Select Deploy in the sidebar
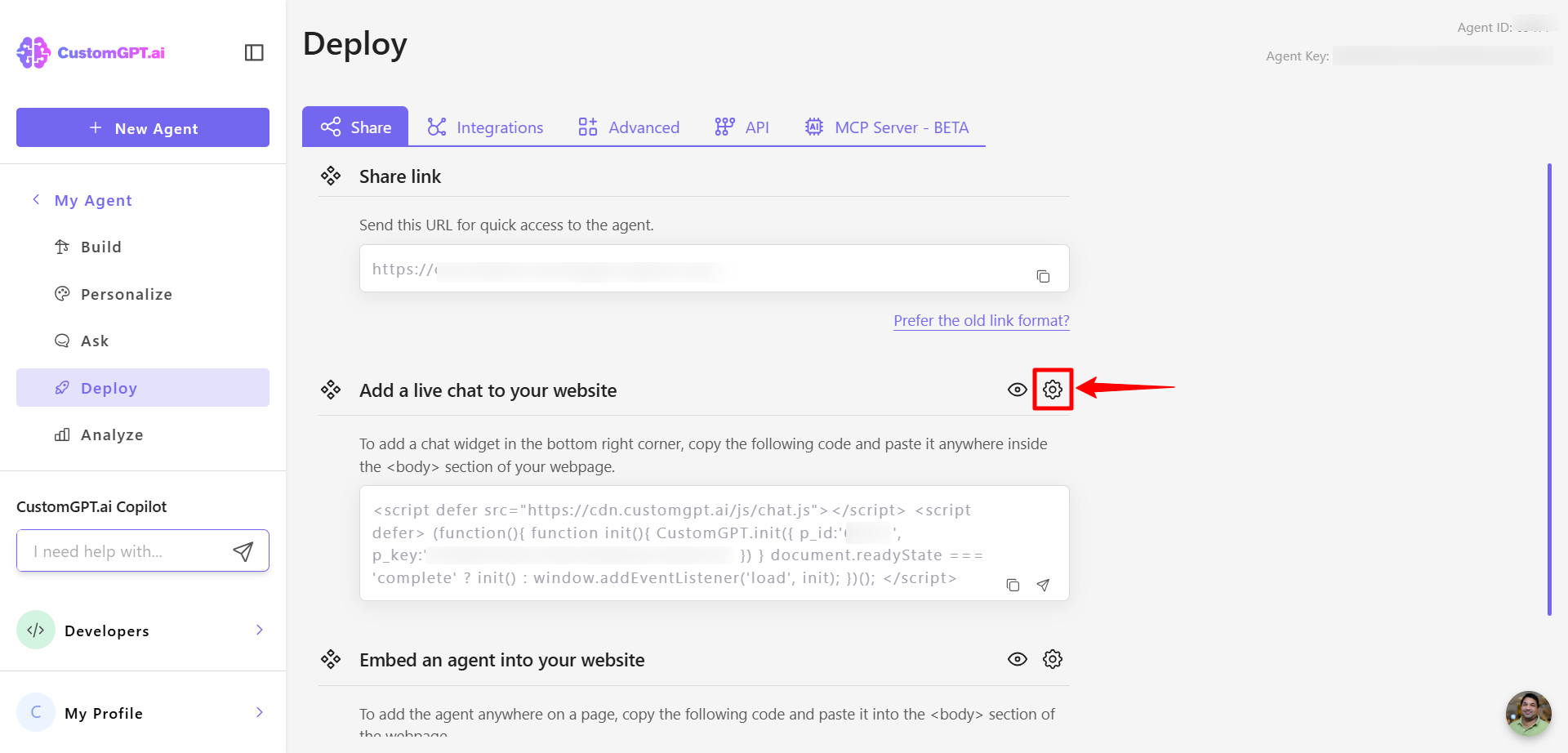Image resolution: width=1568 pixels, height=753 pixels. click(x=143, y=388)
